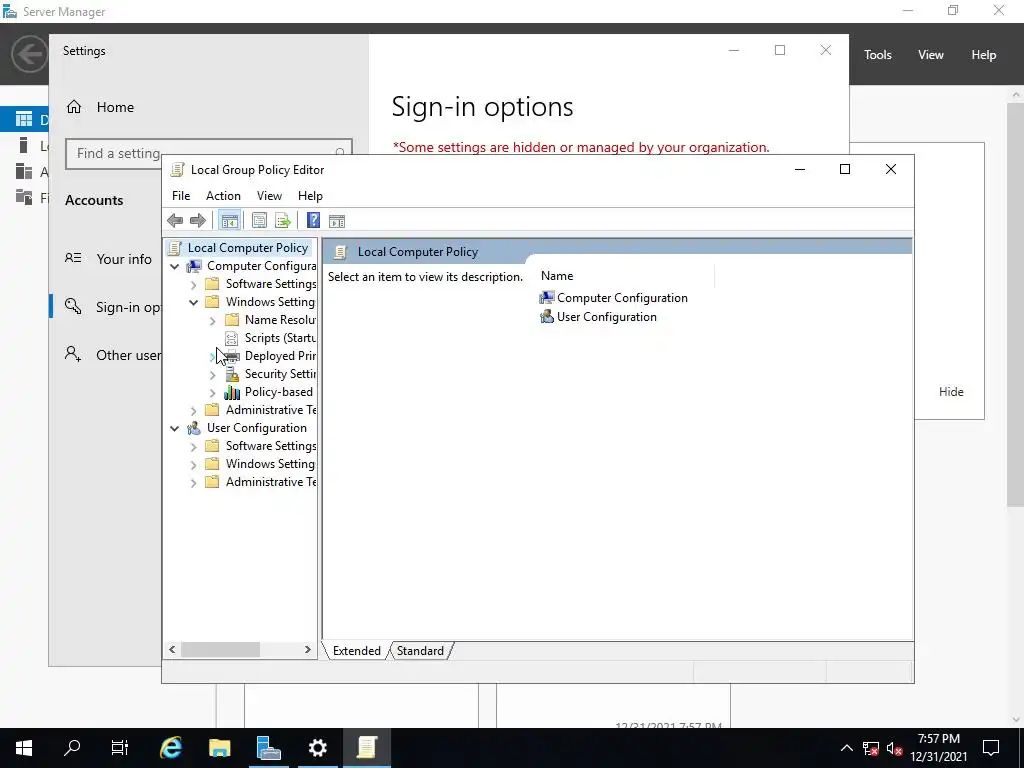The image size is (1024, 768).
Task: Expand Windows Settings under User Configuration
Action: pos(193,465)
